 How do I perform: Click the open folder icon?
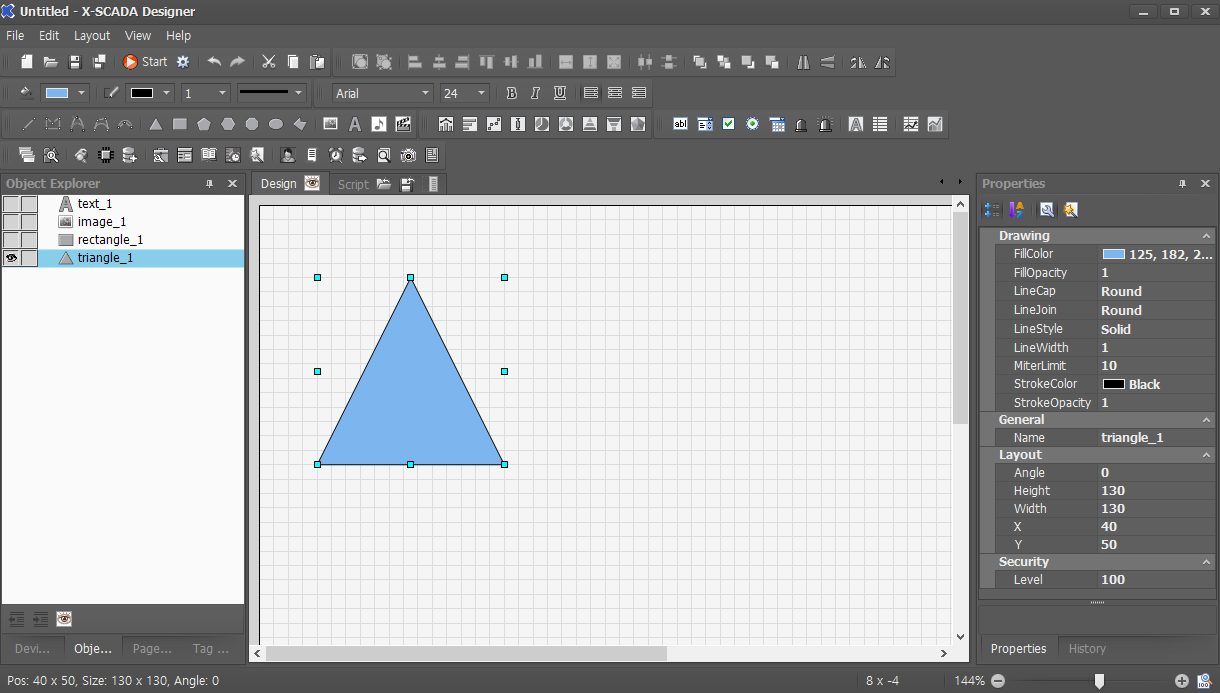[x=51, y=62]
